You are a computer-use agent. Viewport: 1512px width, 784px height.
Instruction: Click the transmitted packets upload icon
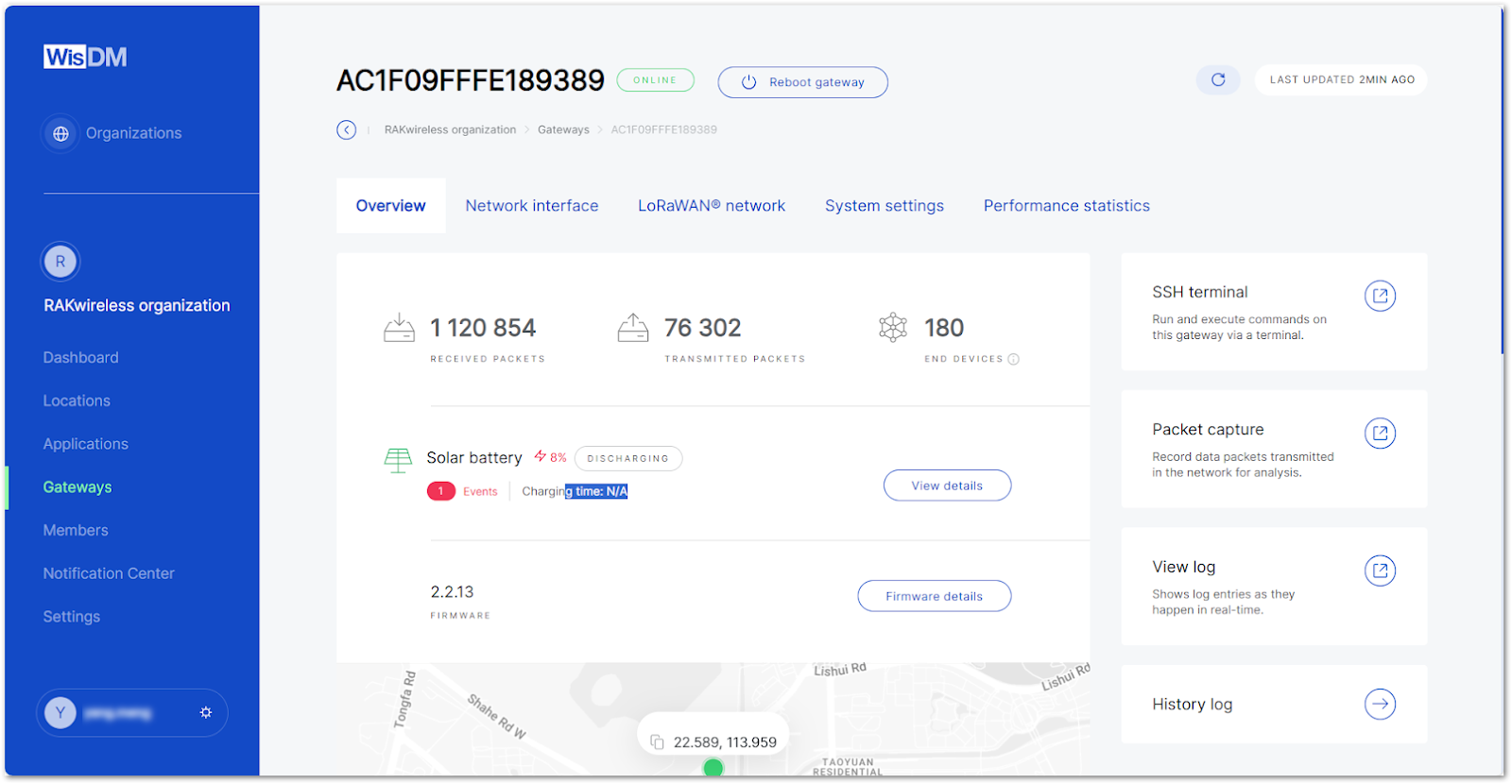click(633, 328)
